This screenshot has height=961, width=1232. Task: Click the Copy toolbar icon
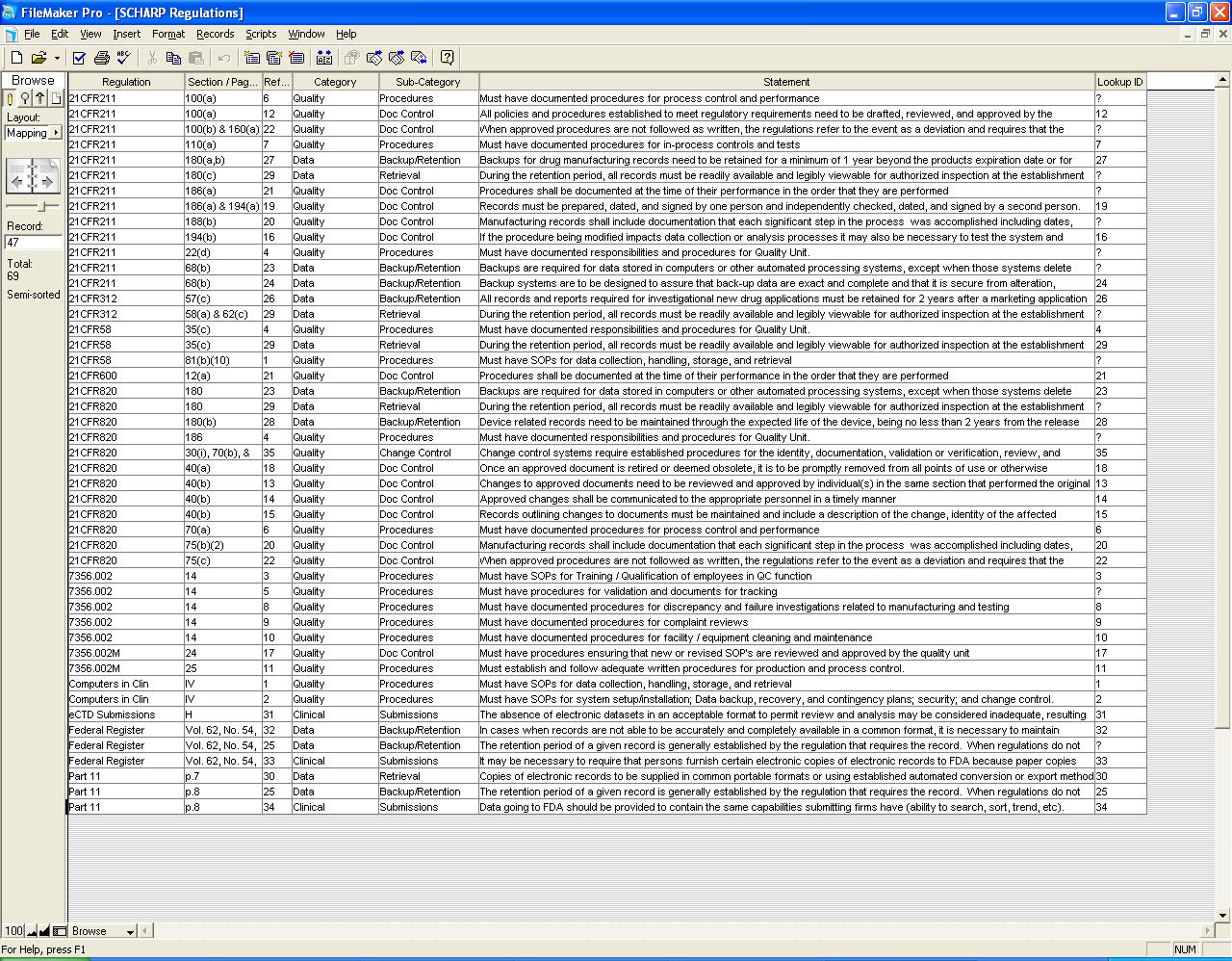[174, 58]
